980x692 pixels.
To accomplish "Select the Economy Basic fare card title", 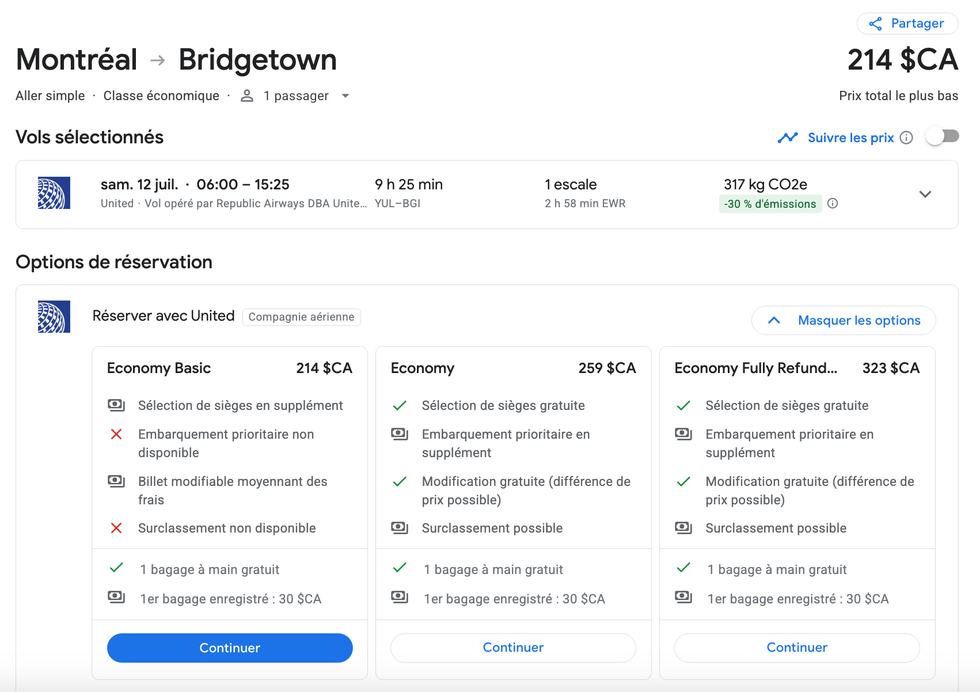I will click(x=159, y=368).
